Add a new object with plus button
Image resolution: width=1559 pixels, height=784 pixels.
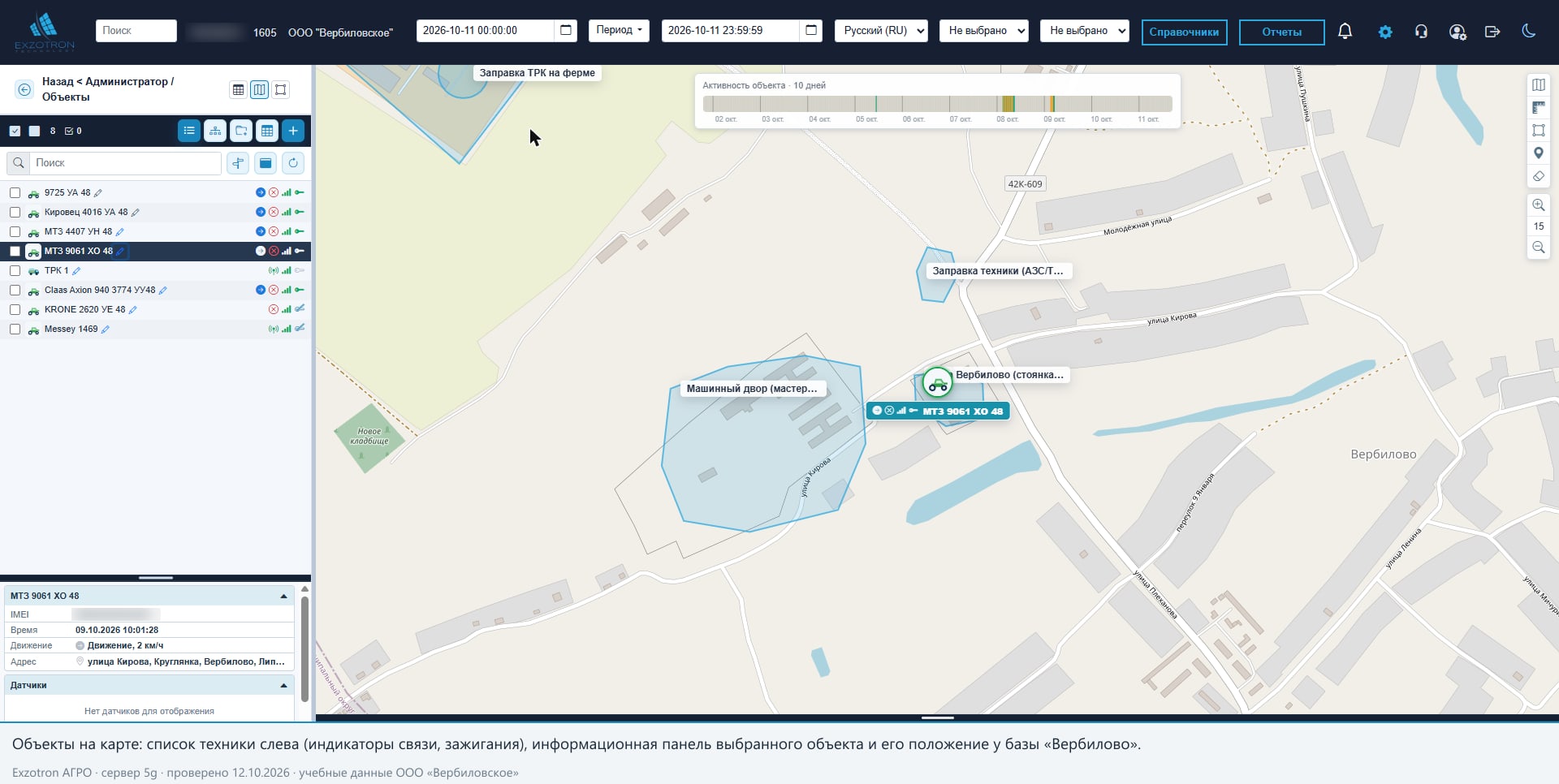[293, 131]
